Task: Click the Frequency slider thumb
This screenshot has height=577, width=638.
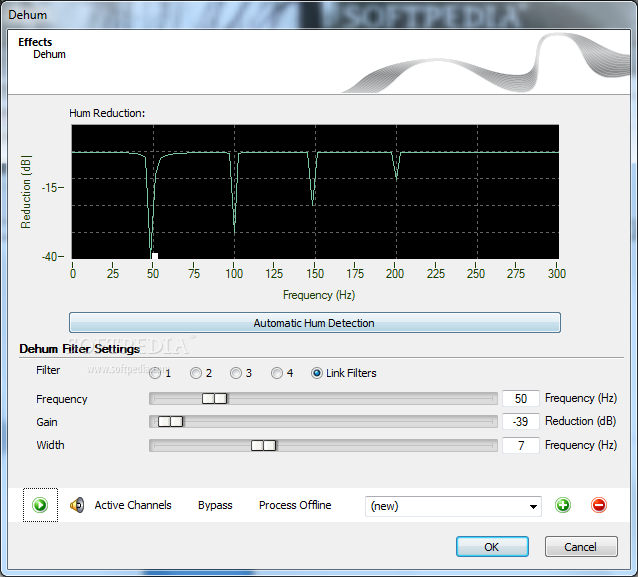Action: click(214, 398)
